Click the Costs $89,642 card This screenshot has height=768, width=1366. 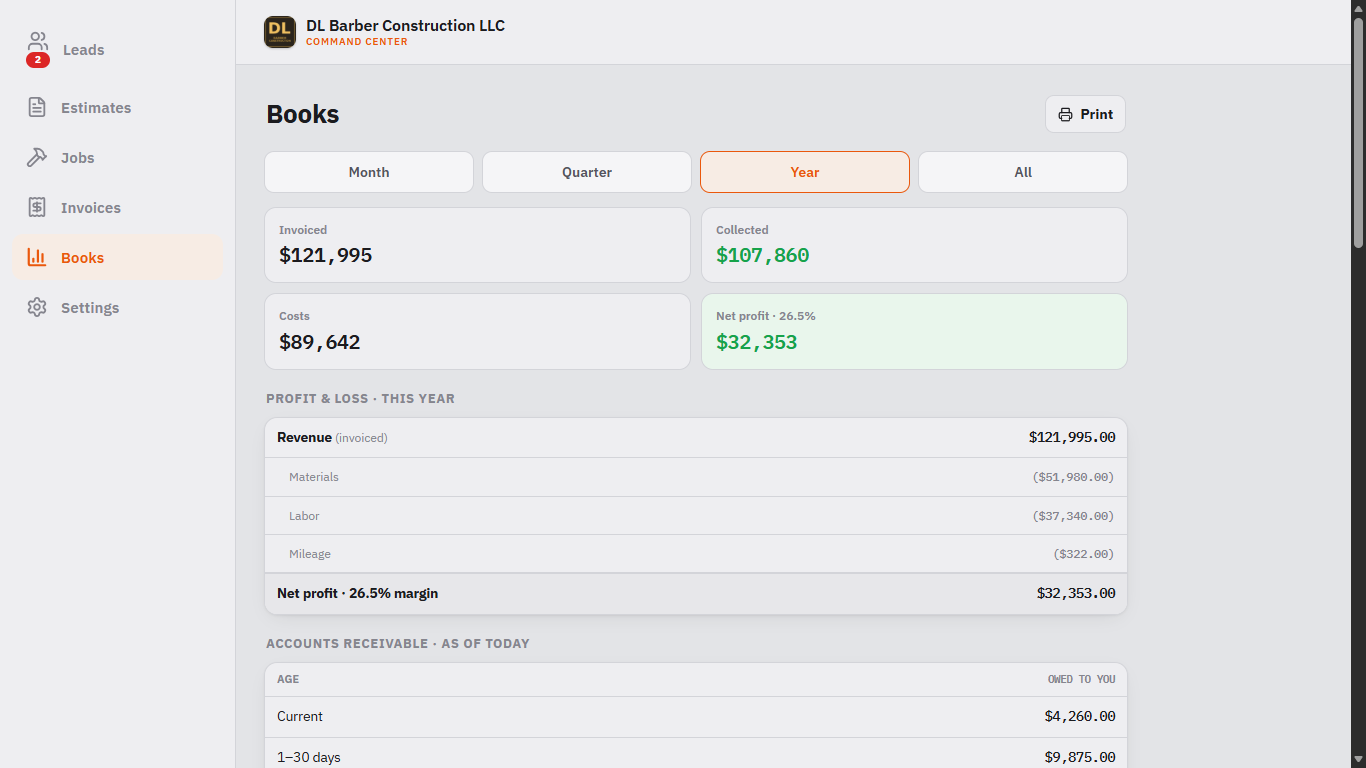[x=477, y=331]
